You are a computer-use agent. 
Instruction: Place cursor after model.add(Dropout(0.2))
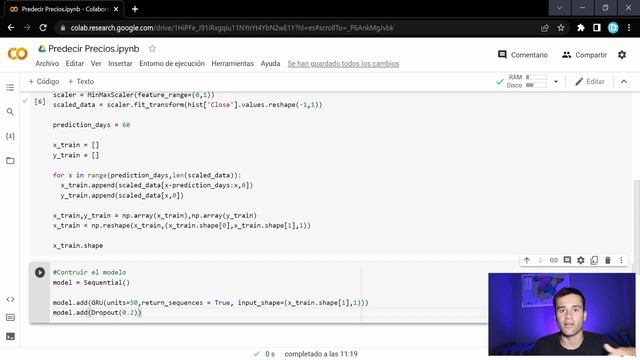point(142,313)
